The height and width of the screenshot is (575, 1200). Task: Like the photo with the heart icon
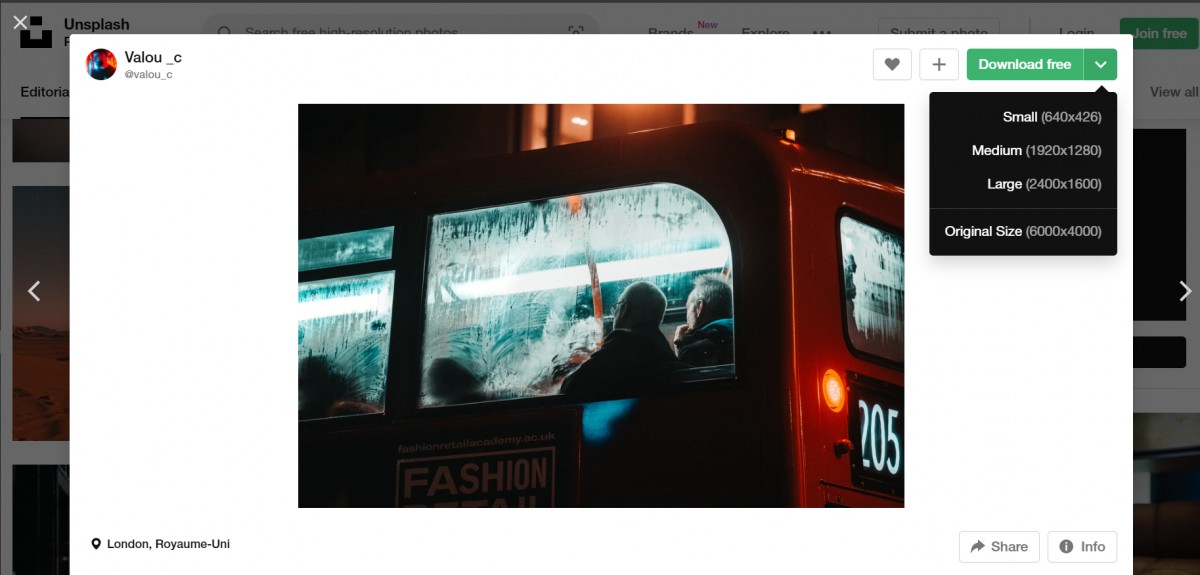pyautogui.click(x=892, y=65)
